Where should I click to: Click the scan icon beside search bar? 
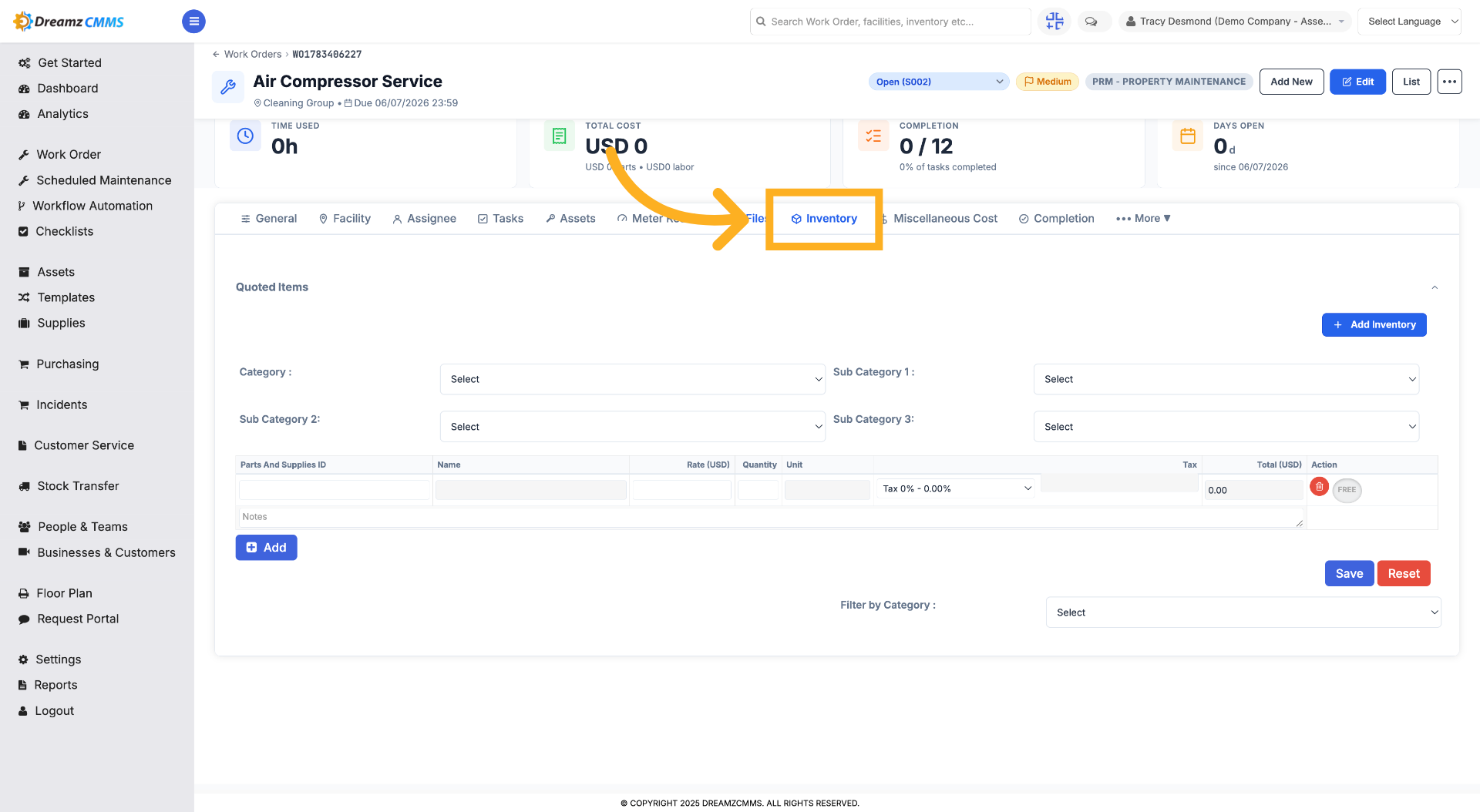pos(1054,22)
